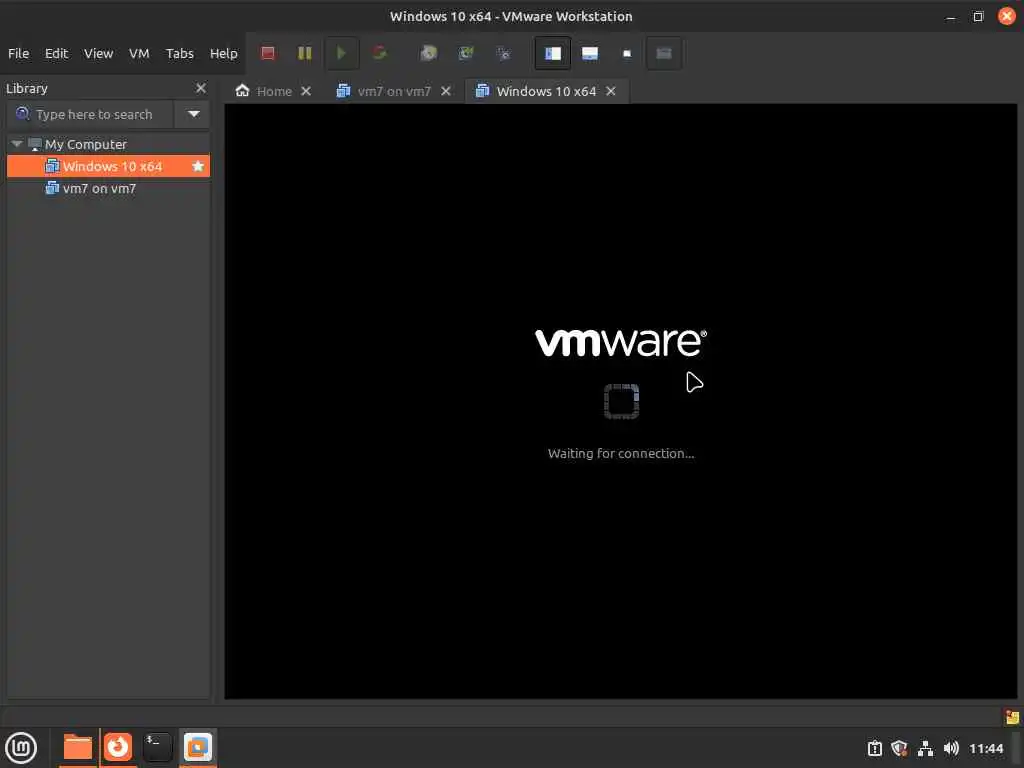Close the Home tab

pyautogui.click(x=306, y=91)
